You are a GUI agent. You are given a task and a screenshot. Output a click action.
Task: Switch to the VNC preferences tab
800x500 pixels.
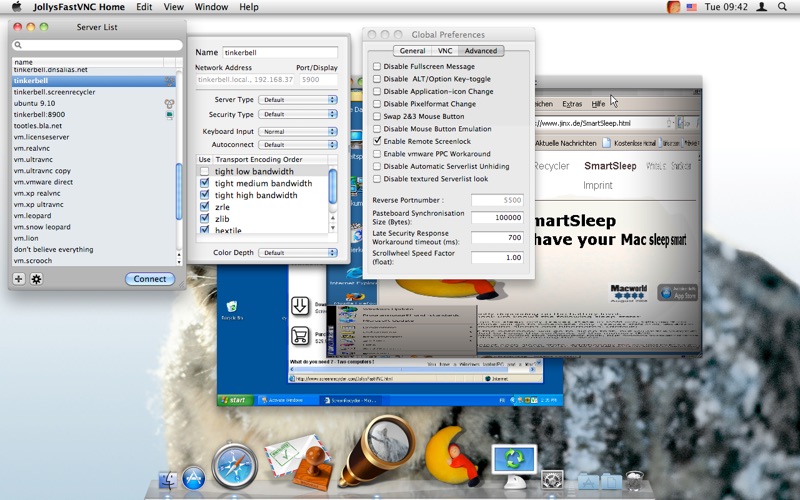[445, 51]
